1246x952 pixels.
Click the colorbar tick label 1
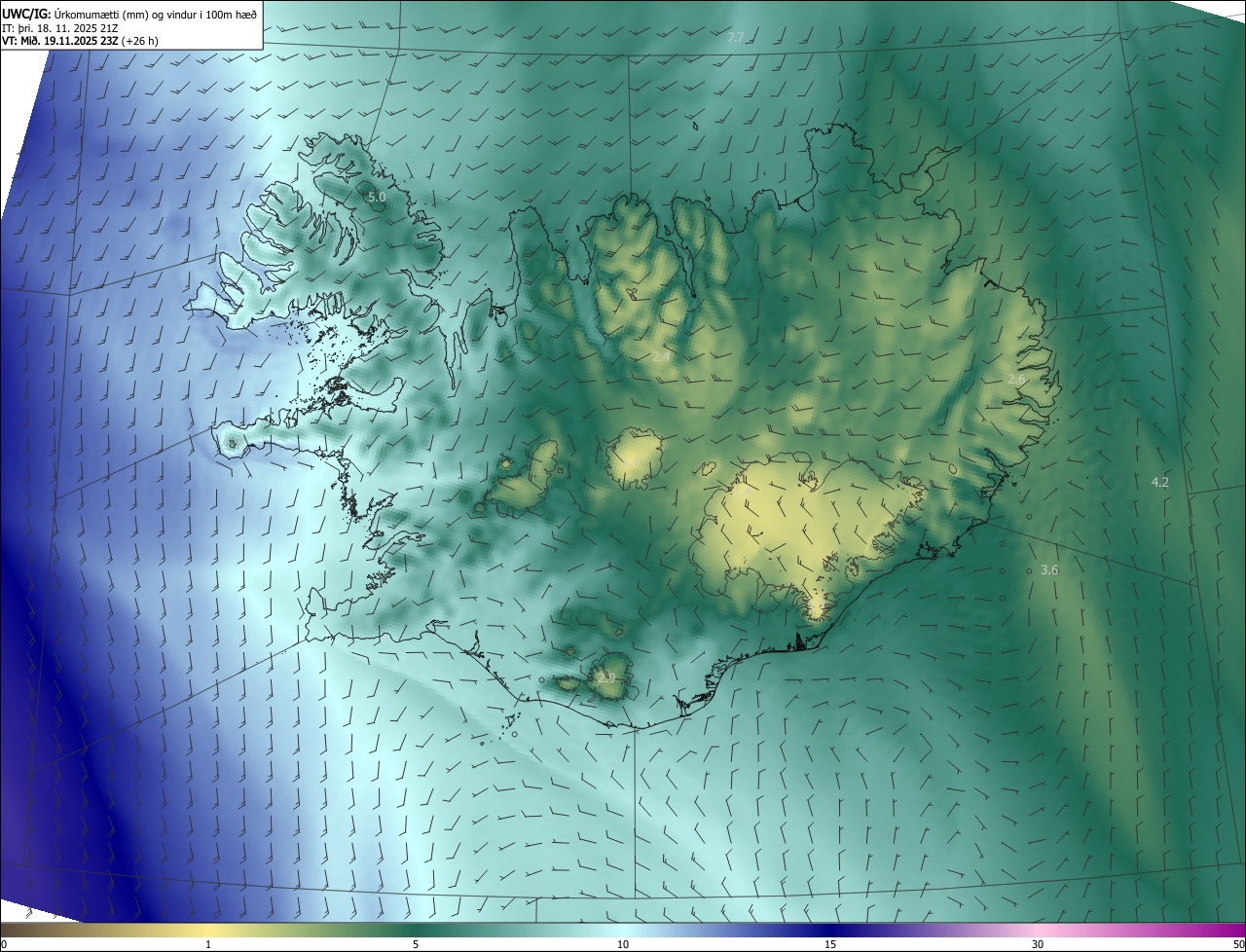click(208, 944)
